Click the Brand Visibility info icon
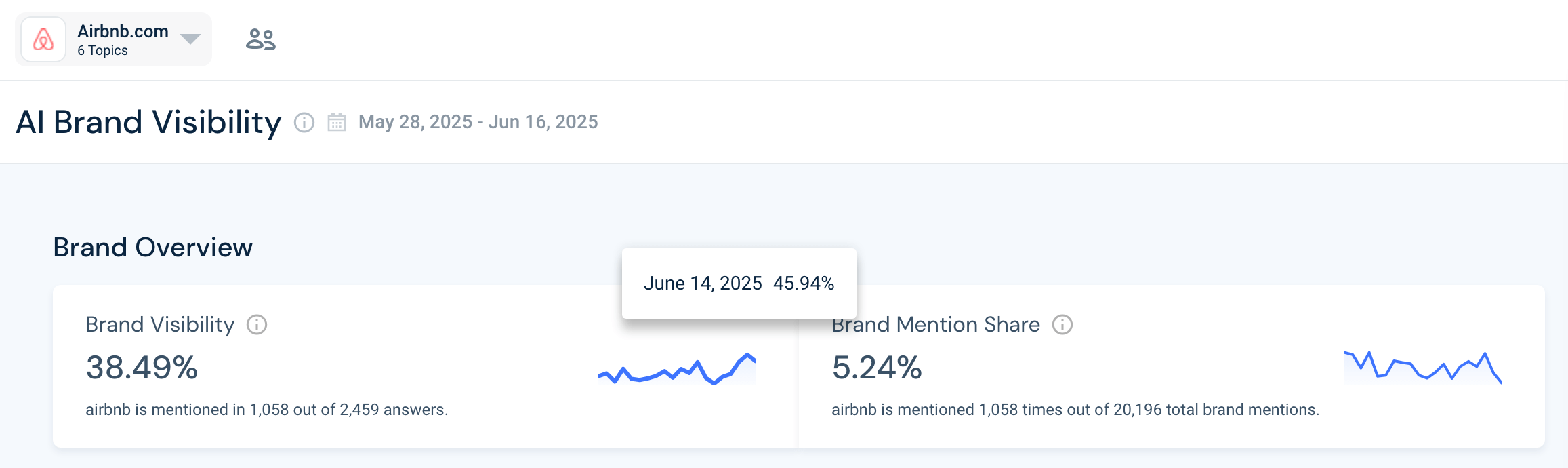Screen dimensions: 1568x468 pos(256,325)
